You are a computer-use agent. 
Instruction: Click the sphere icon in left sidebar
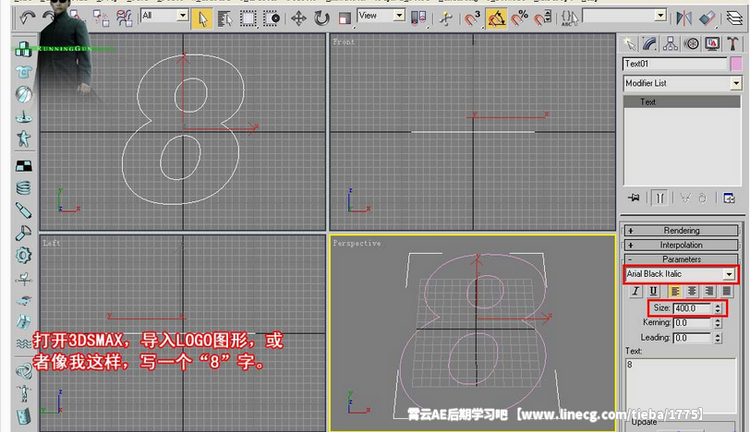tap(23, 94)
